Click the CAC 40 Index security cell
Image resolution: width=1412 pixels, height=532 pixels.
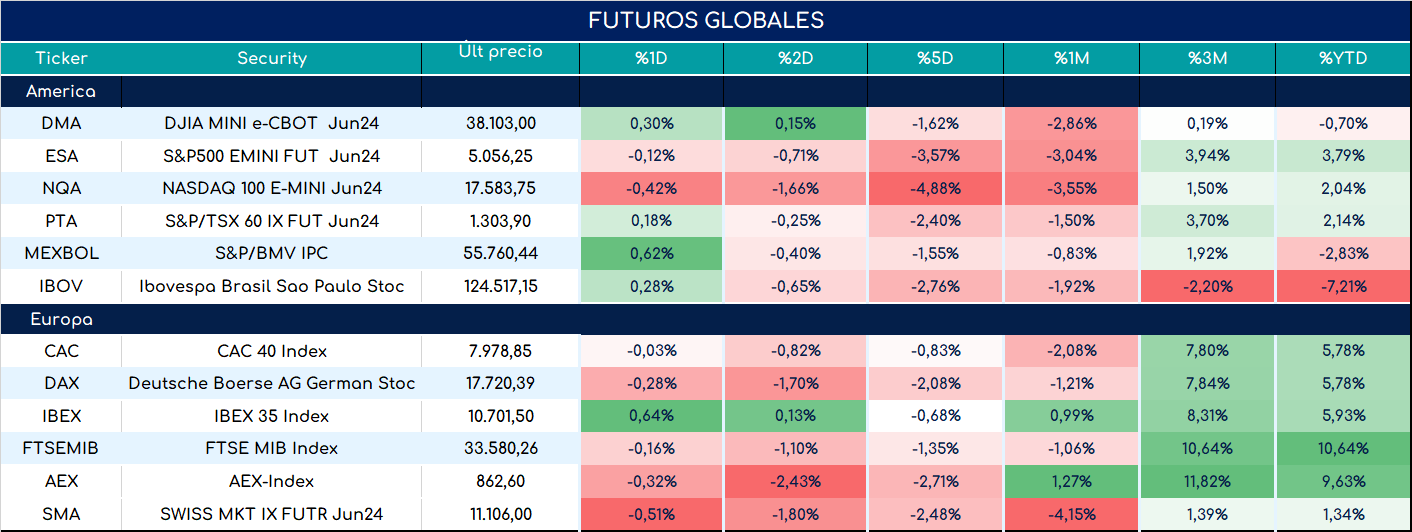[272, 351]
